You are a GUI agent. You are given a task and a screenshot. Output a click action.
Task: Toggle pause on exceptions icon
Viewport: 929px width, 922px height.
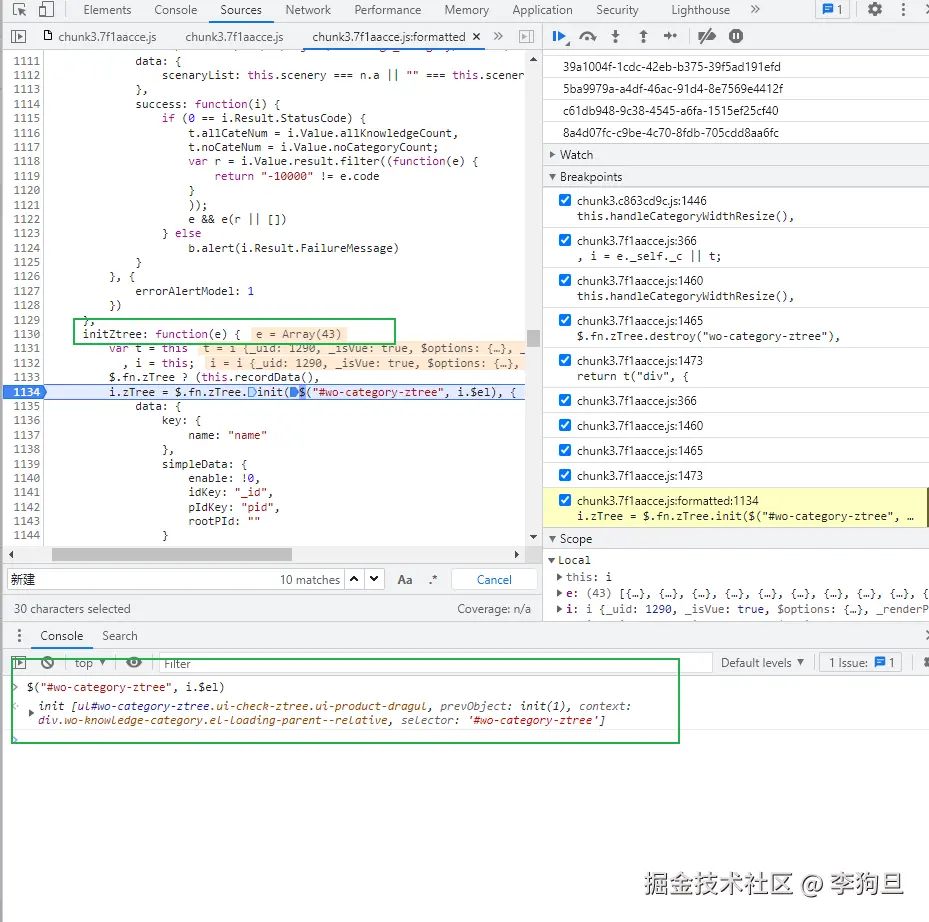(736, 37)
